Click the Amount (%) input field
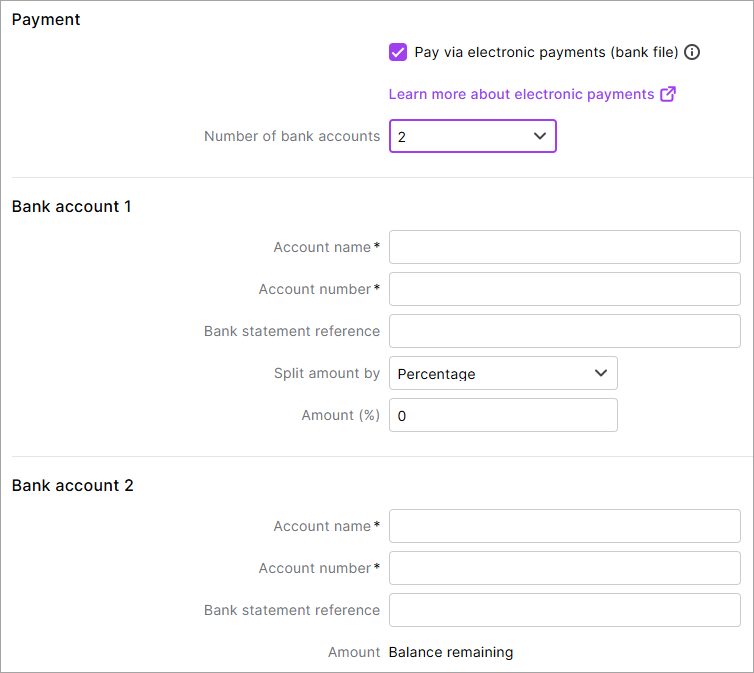The width and height of the screenshot is (754, 673). click(503, 415)
